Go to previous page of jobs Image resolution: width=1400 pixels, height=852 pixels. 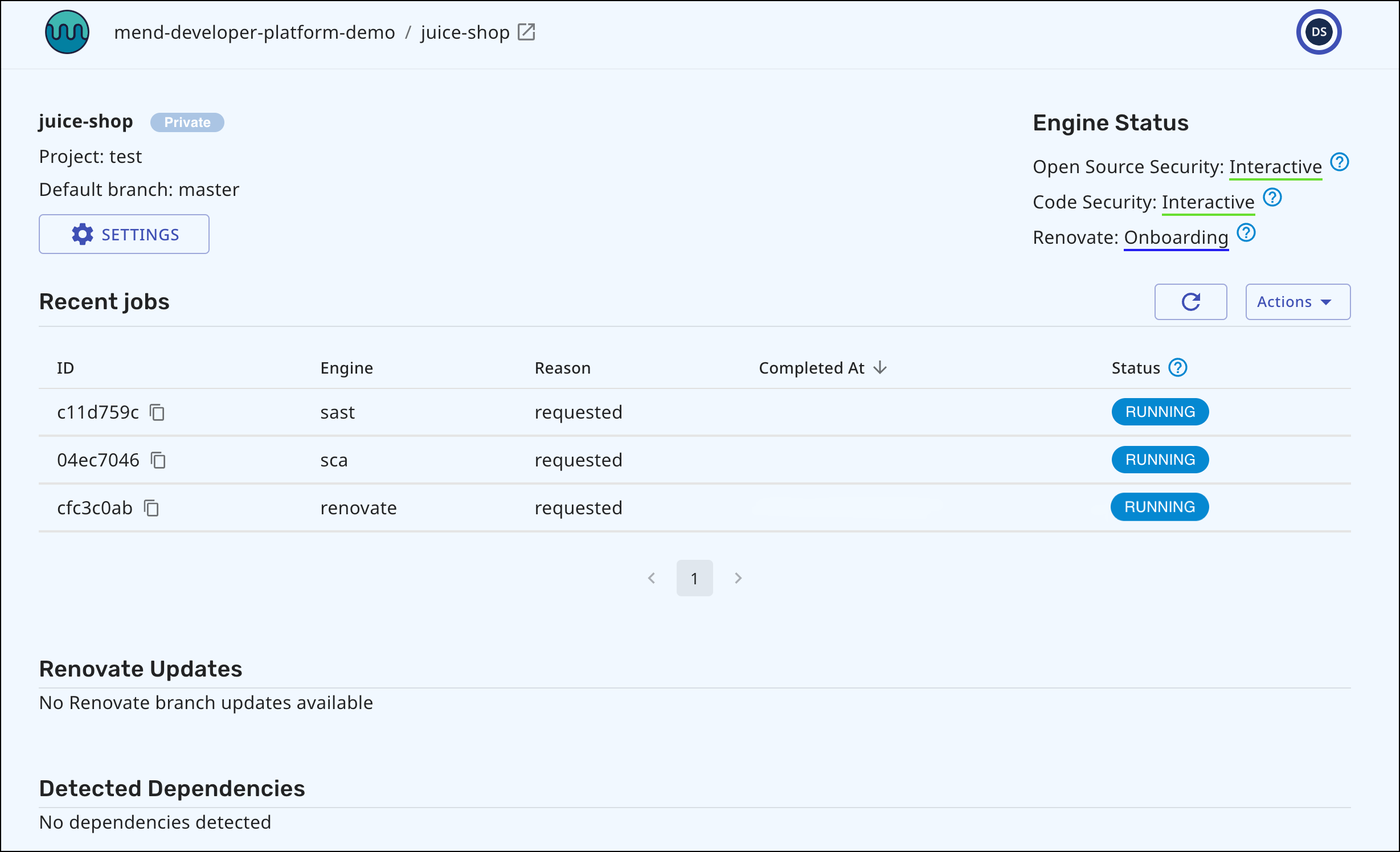click(652, 578)
